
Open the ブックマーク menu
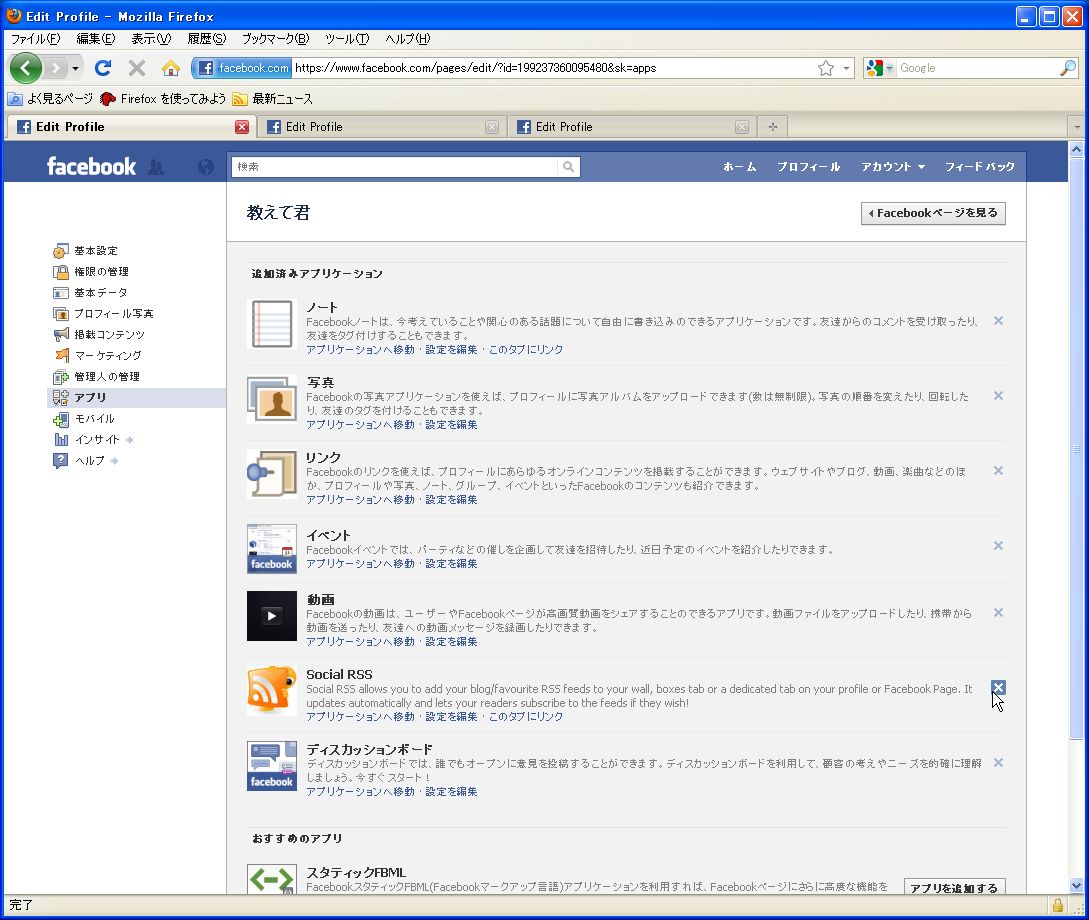275,39
